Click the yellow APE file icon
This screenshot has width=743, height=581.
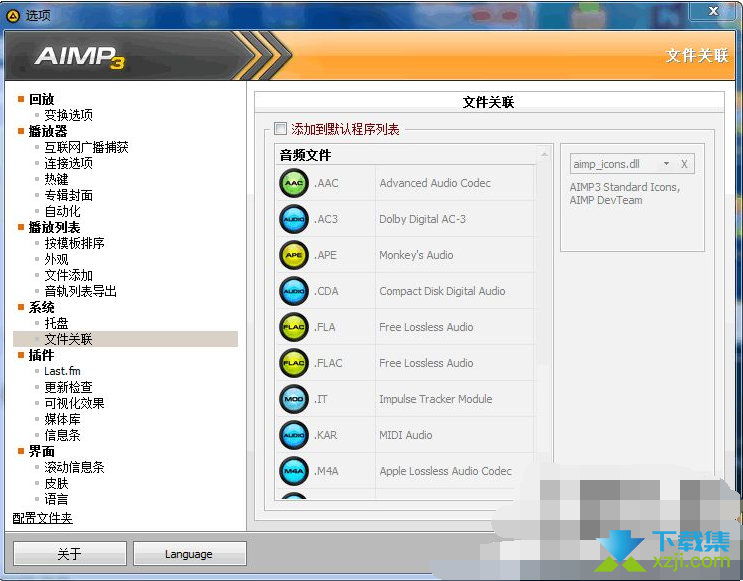(294, 255)
